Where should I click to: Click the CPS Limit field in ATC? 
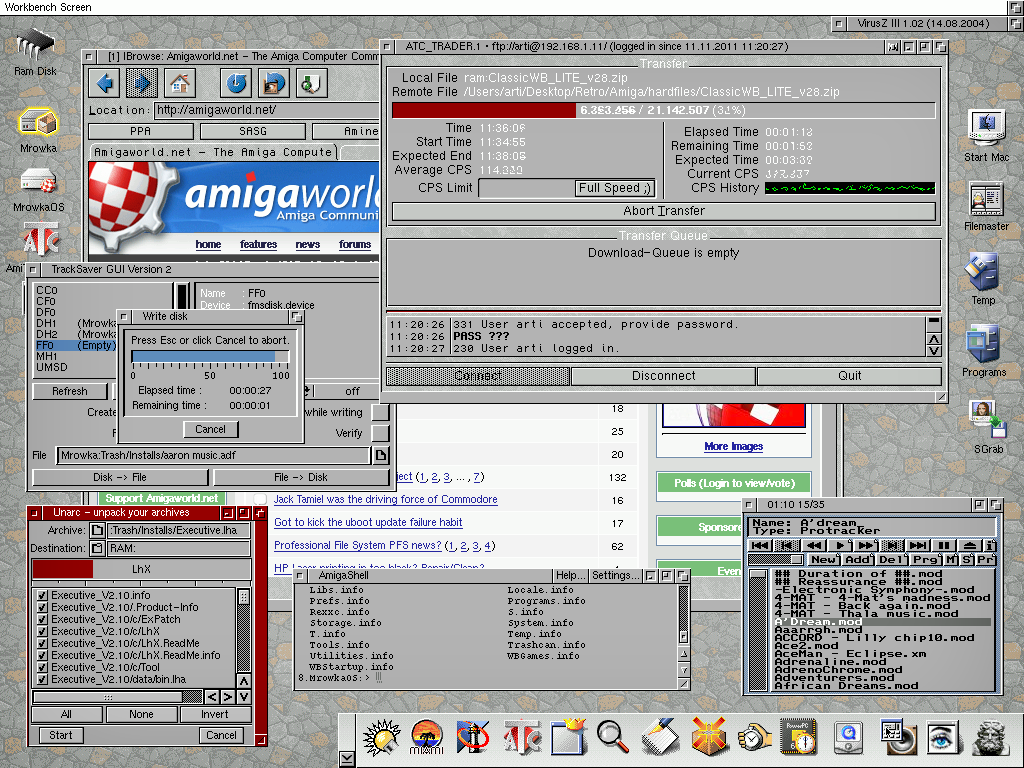[526, 188]
